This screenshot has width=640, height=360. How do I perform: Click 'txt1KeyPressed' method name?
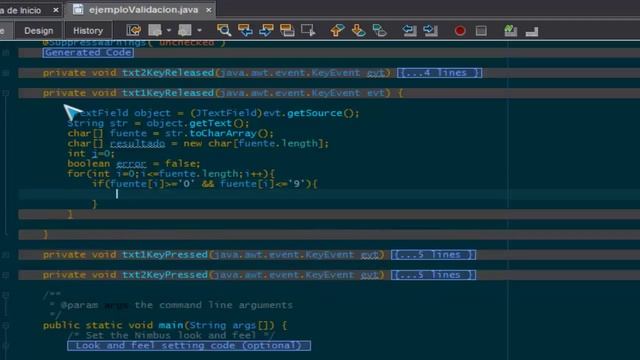pos(165,255)
